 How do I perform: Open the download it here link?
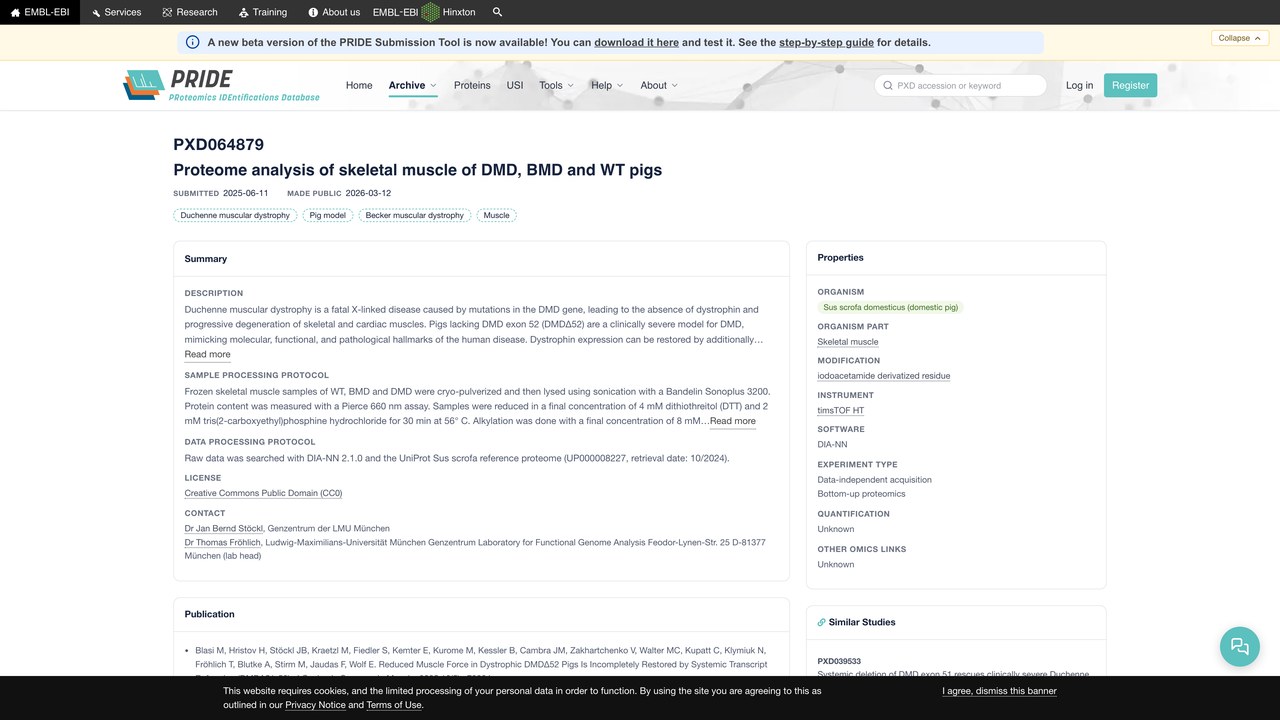pos(636,42)
